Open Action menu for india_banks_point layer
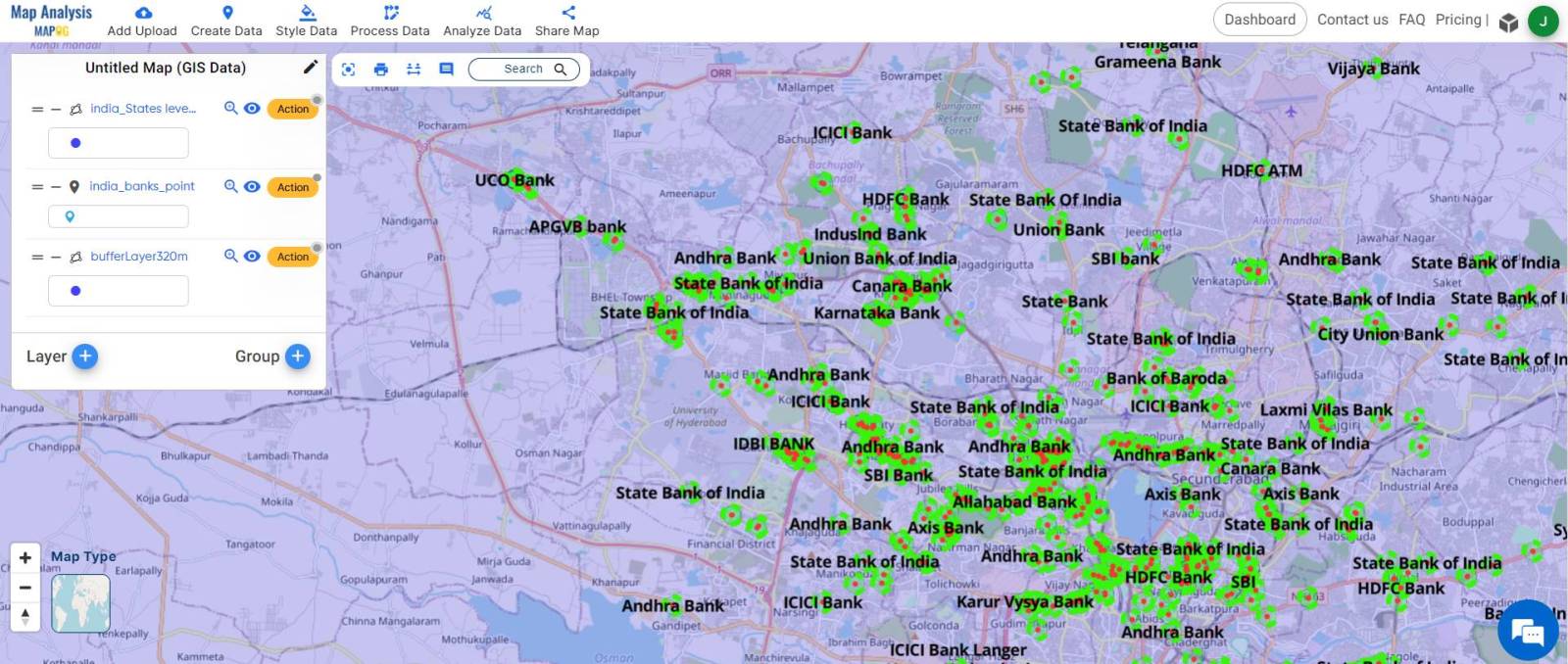The height and width of the screenshot is (664, 1568). click(x=293, y=187)
